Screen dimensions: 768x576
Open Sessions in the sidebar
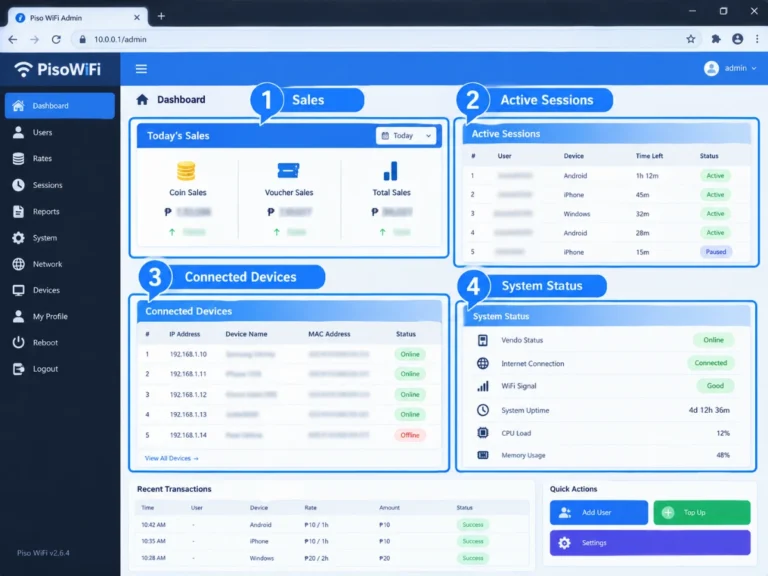pos(60,185)
